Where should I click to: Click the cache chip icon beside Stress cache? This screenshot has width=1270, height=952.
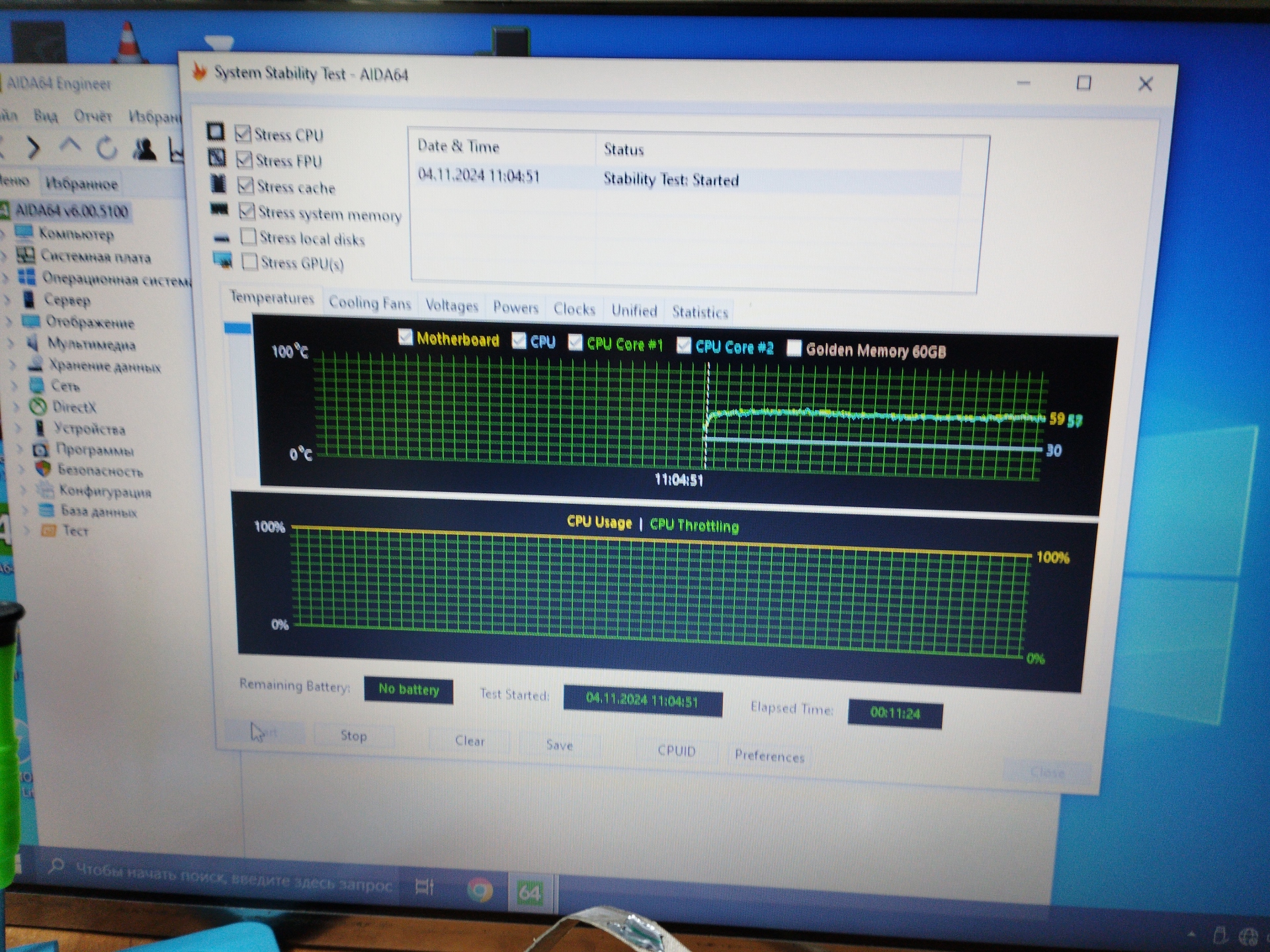218,183
